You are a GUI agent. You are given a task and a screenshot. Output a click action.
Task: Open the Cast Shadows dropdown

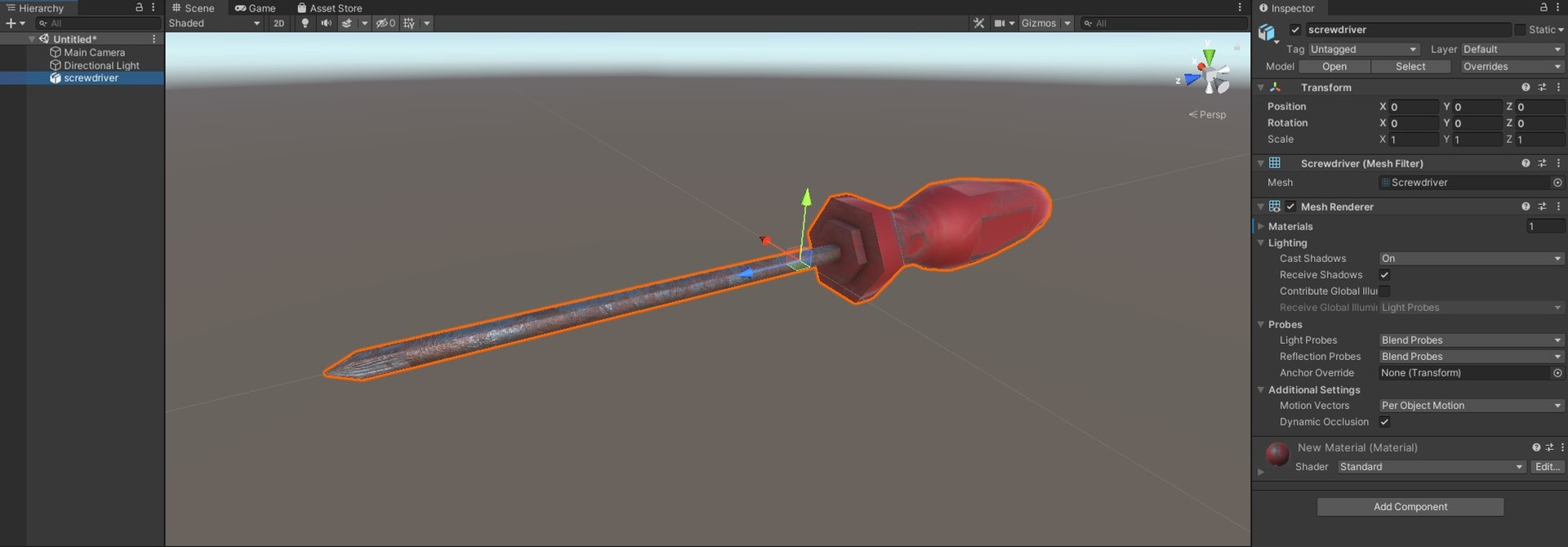click(1472, 259)
